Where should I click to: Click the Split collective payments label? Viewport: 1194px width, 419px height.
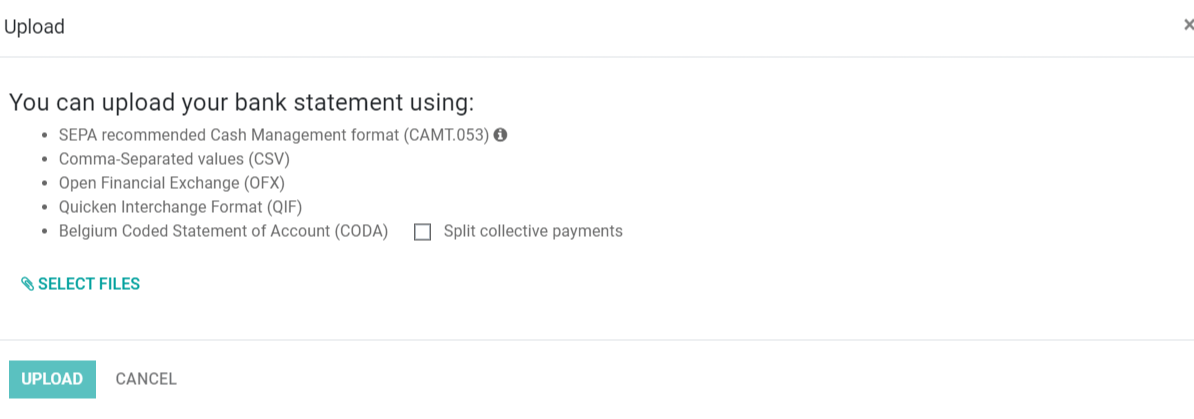(533, 232)
